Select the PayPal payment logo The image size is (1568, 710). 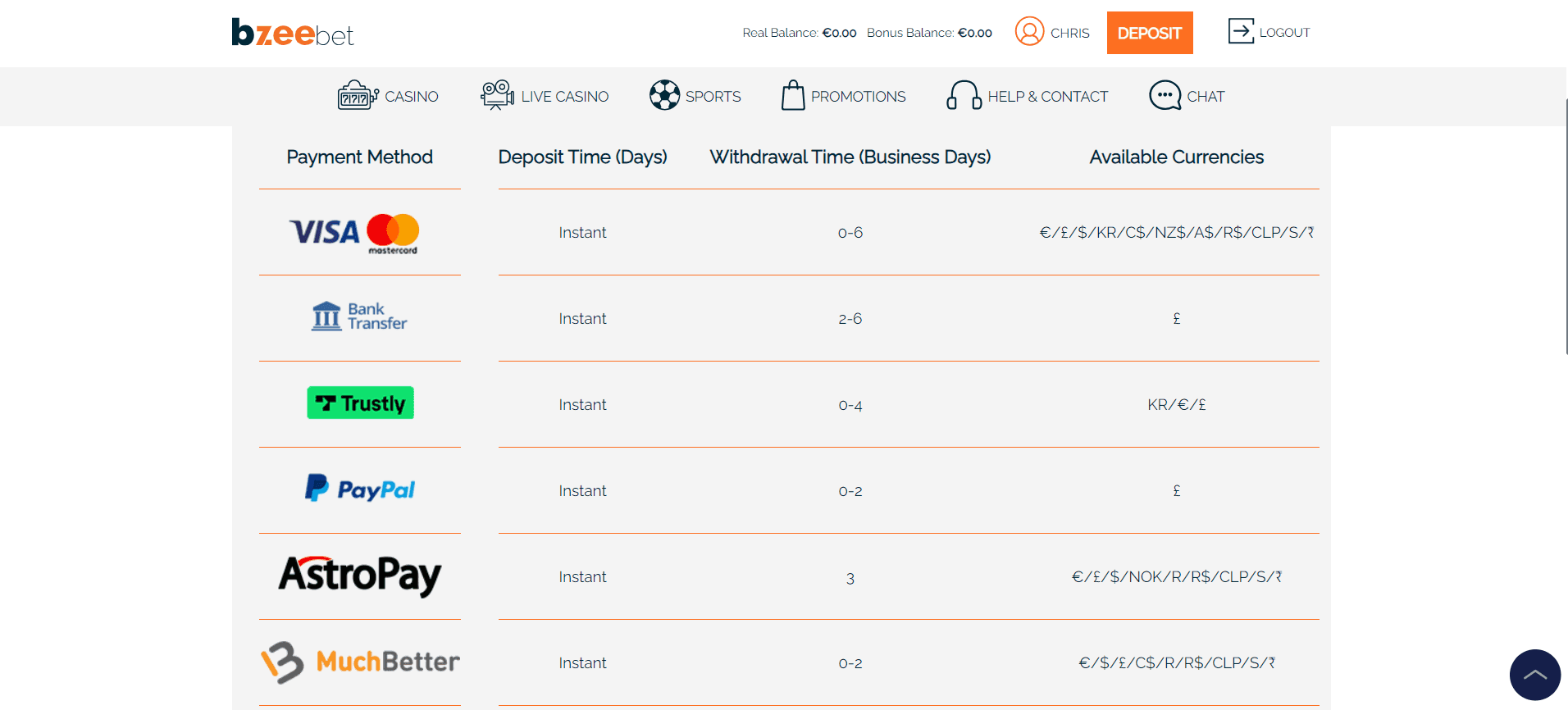[x=360, y=489]
